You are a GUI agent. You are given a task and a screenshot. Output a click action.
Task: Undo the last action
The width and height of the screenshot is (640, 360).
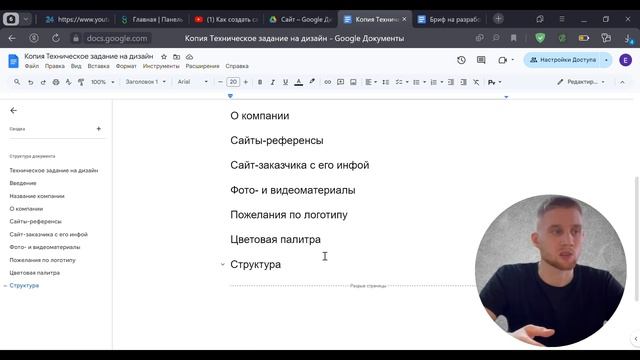click(x=30, y=82)
